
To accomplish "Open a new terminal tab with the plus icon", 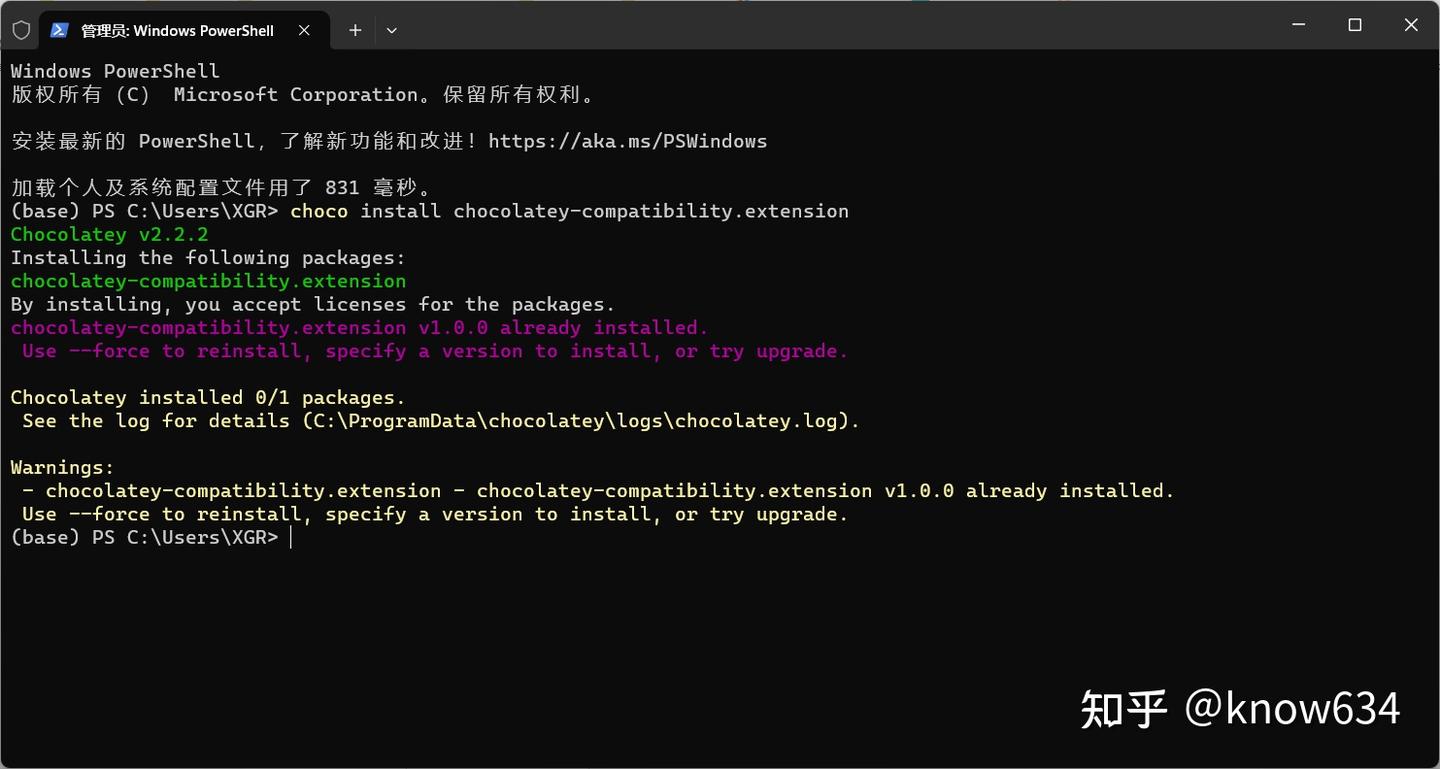I will coord(354,30).
